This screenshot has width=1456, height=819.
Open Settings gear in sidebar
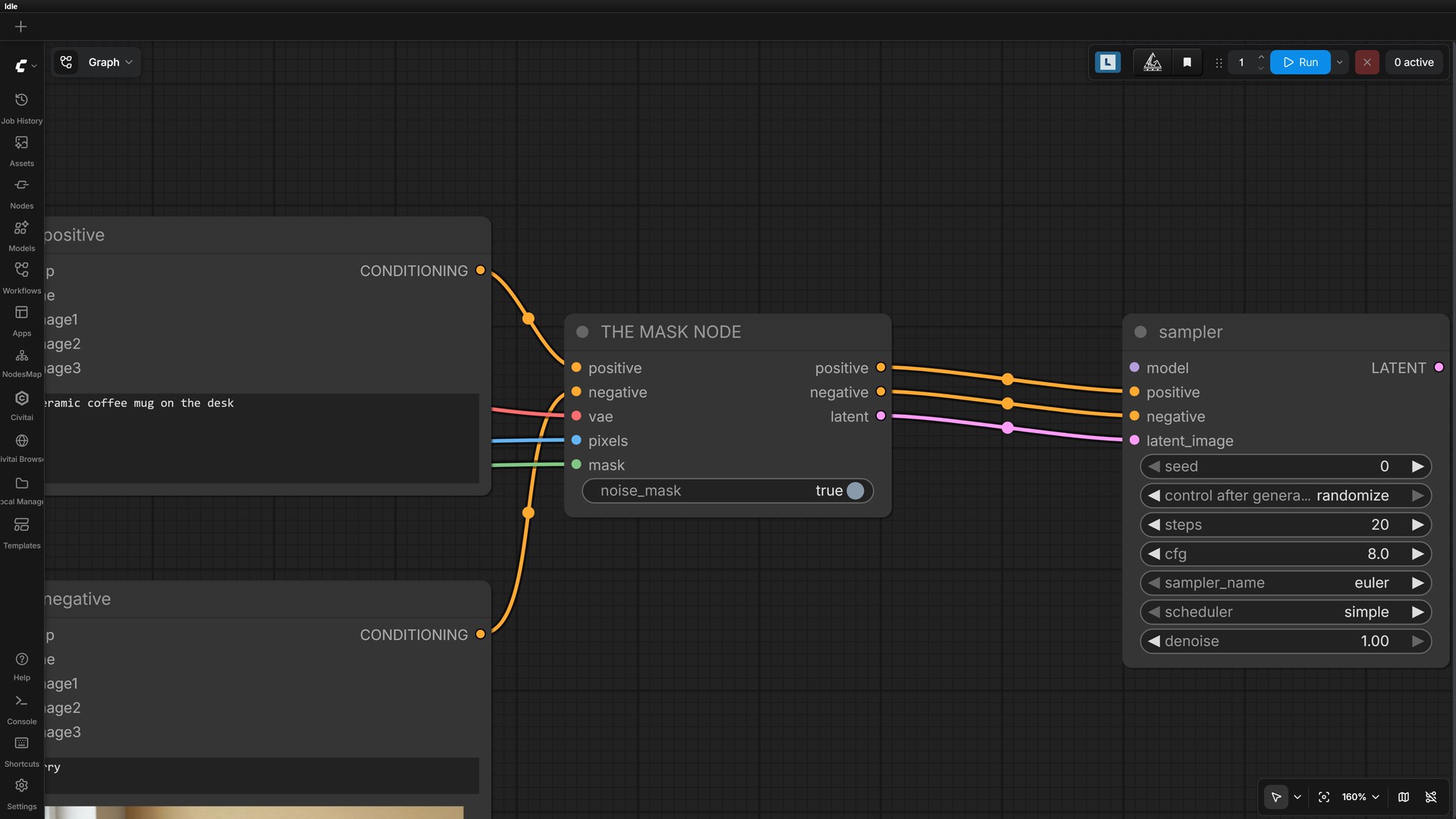(x=21, y=794)
